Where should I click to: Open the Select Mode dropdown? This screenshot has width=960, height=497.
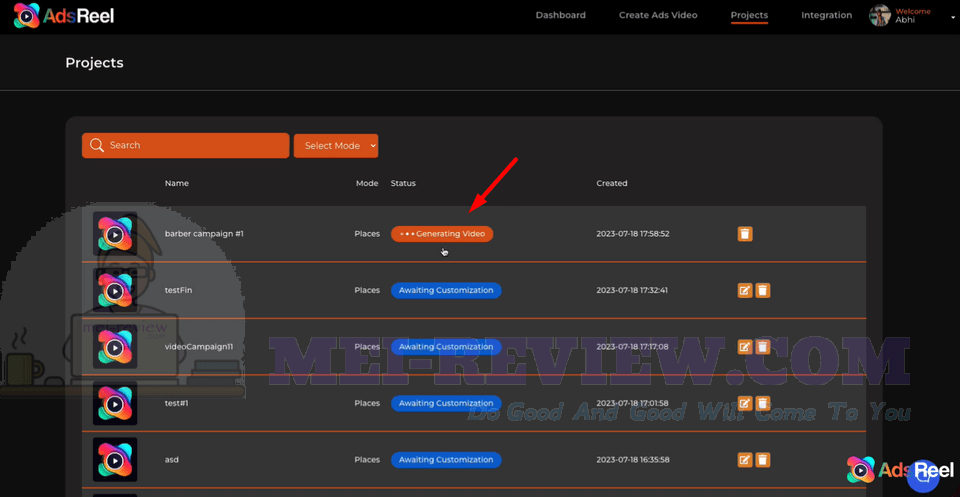pos(336,146)
